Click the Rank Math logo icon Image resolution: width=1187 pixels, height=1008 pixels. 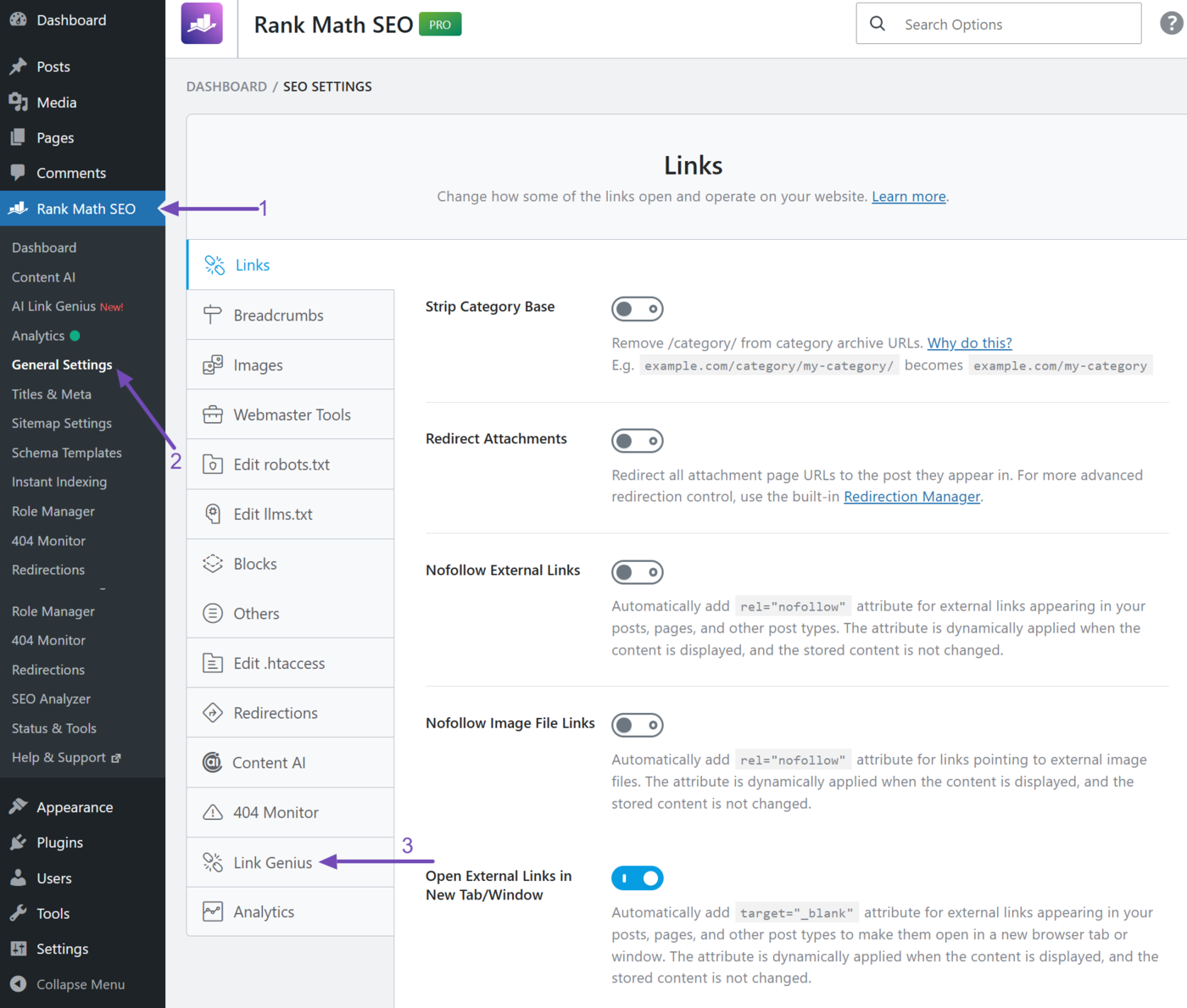point(202,24)
